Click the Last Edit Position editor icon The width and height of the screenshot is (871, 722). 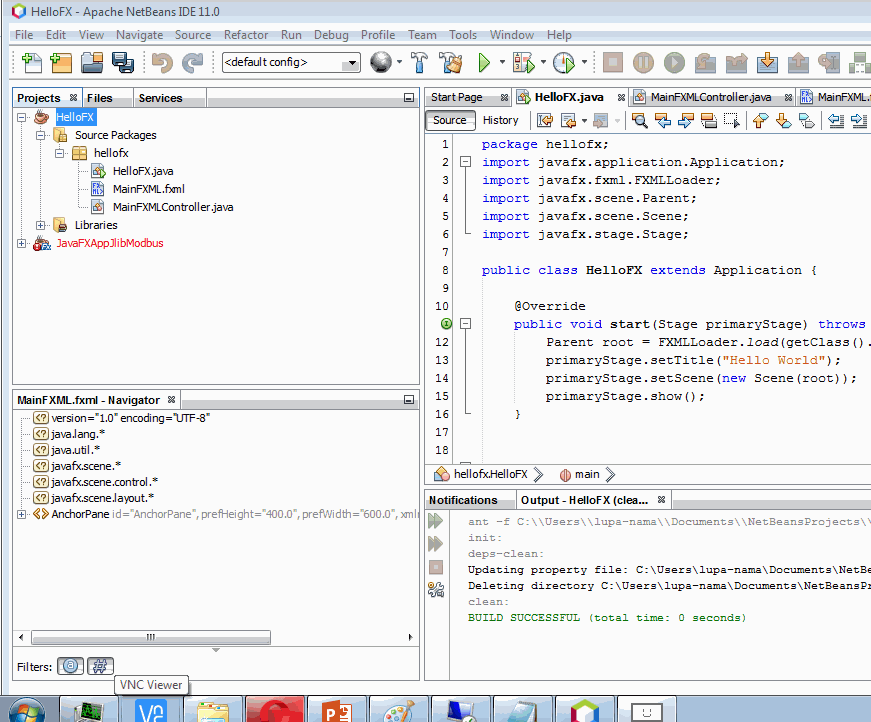point(544,120)
